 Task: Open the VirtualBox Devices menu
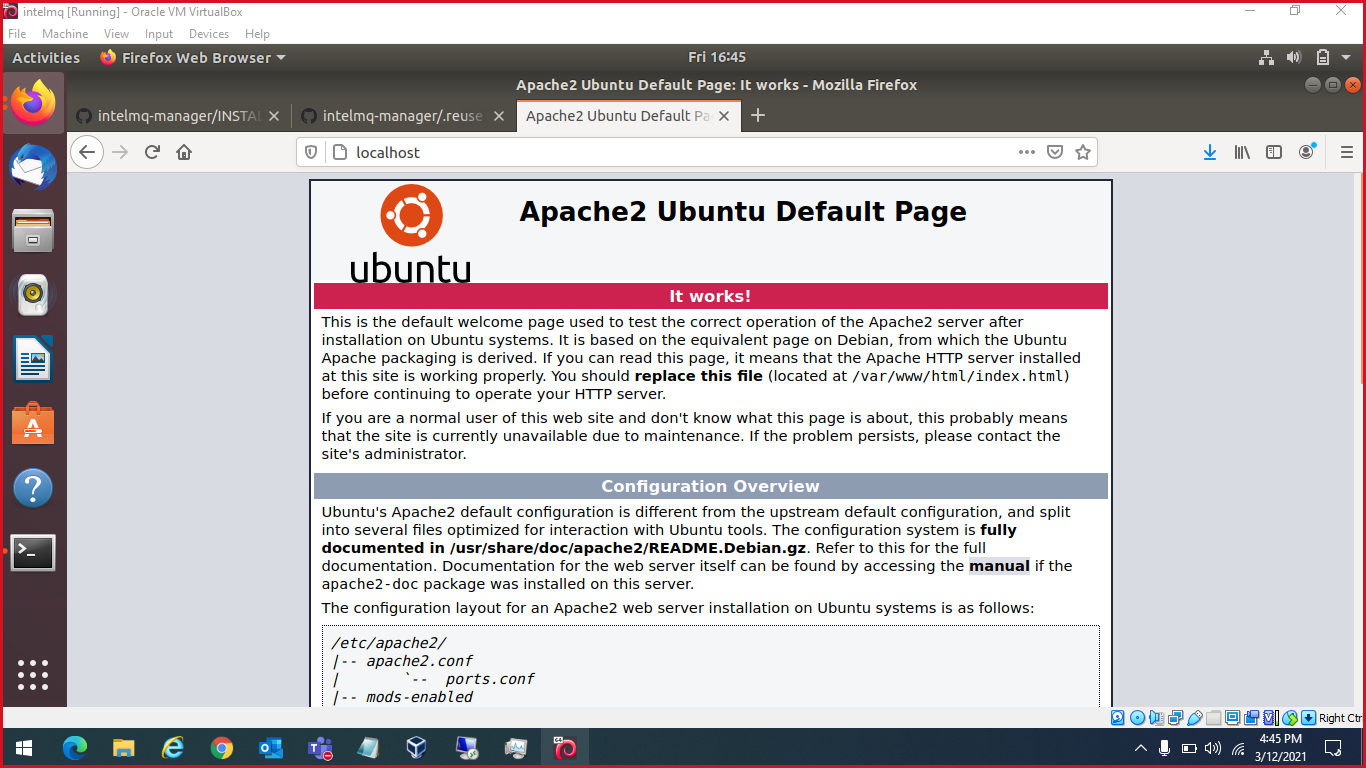pos(208,34)
